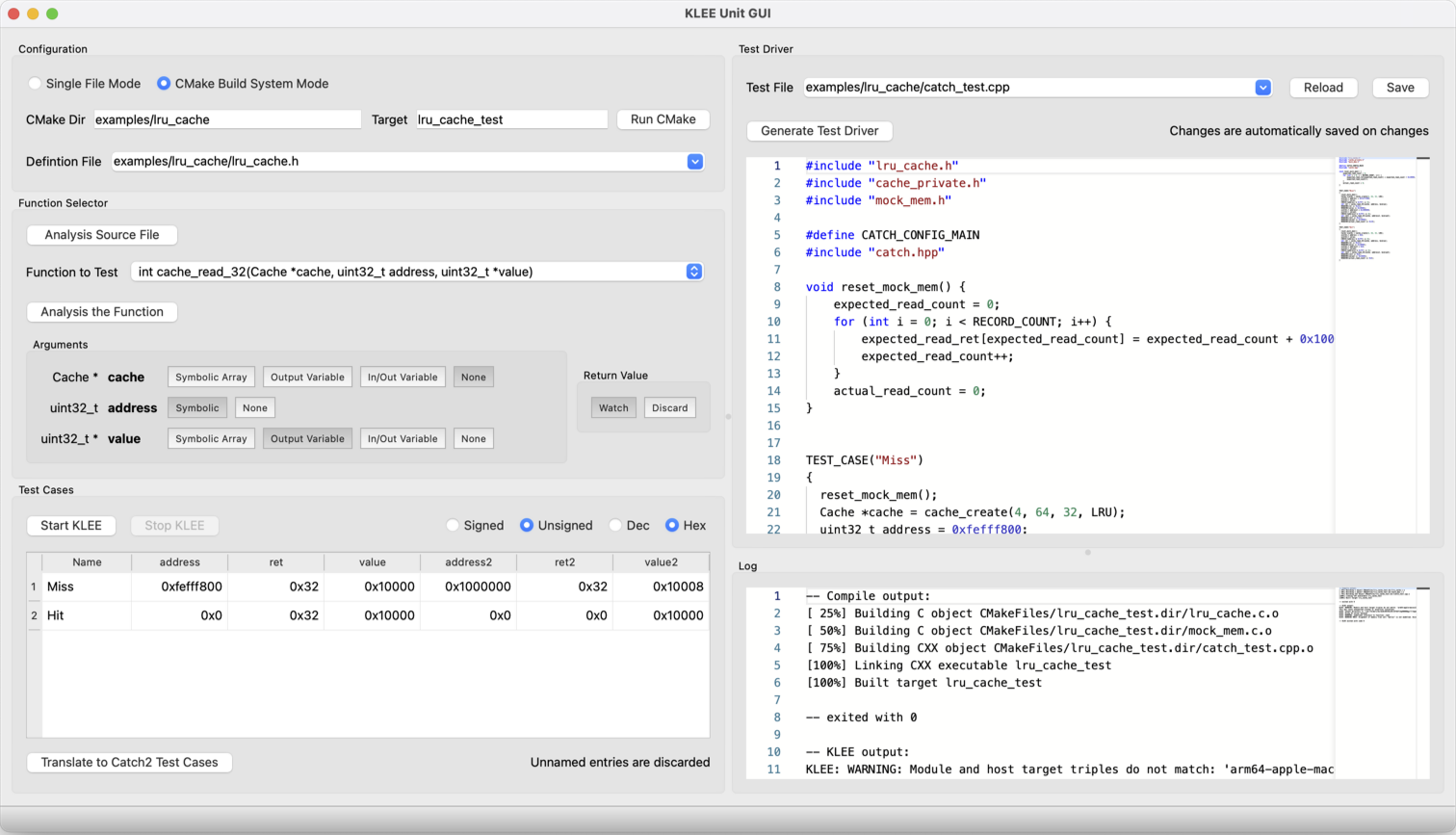
Task: Click Analysis the Function button
Action: point(102,312)
